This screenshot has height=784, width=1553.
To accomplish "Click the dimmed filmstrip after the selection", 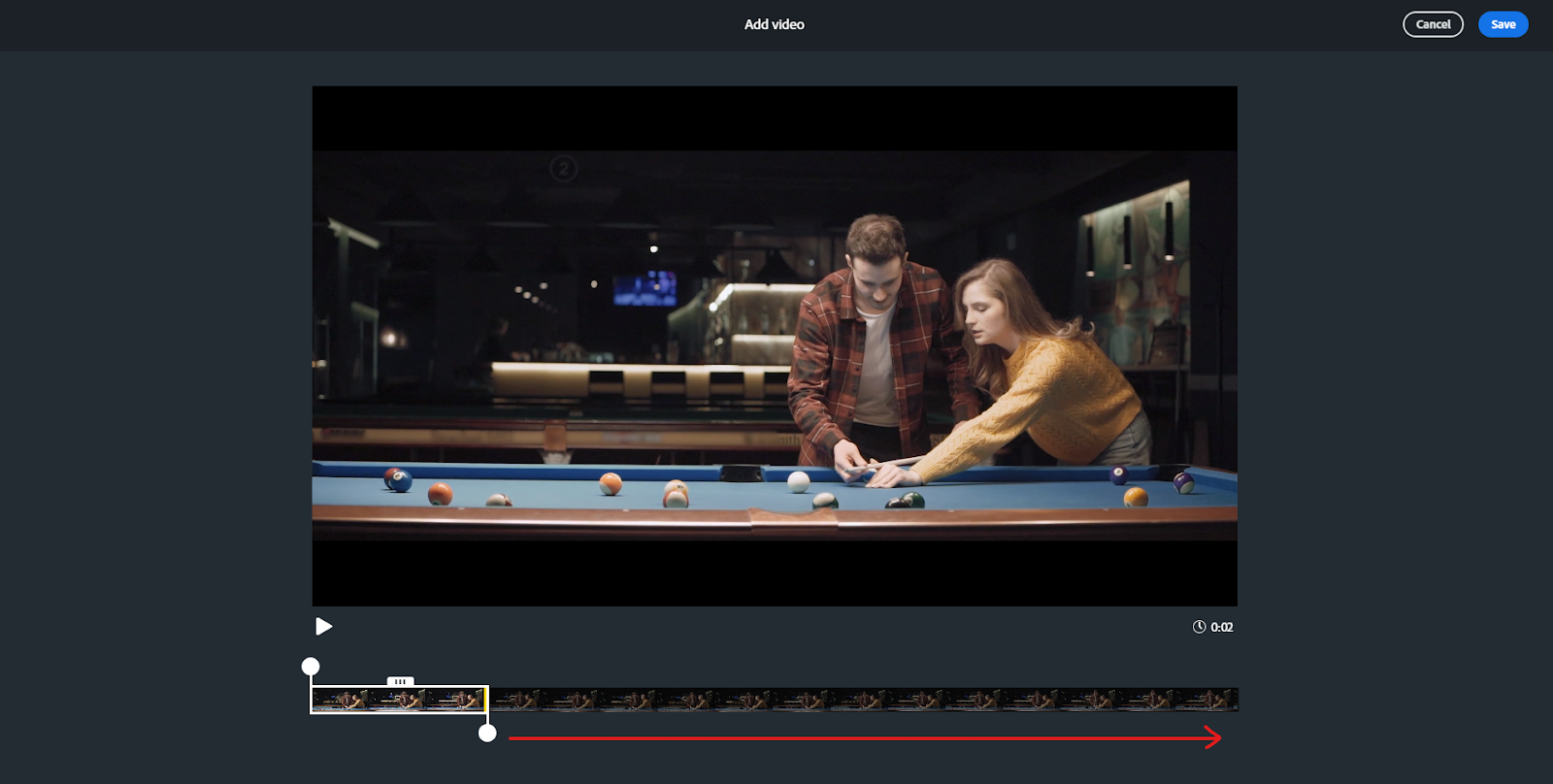I will coord(863,700).
